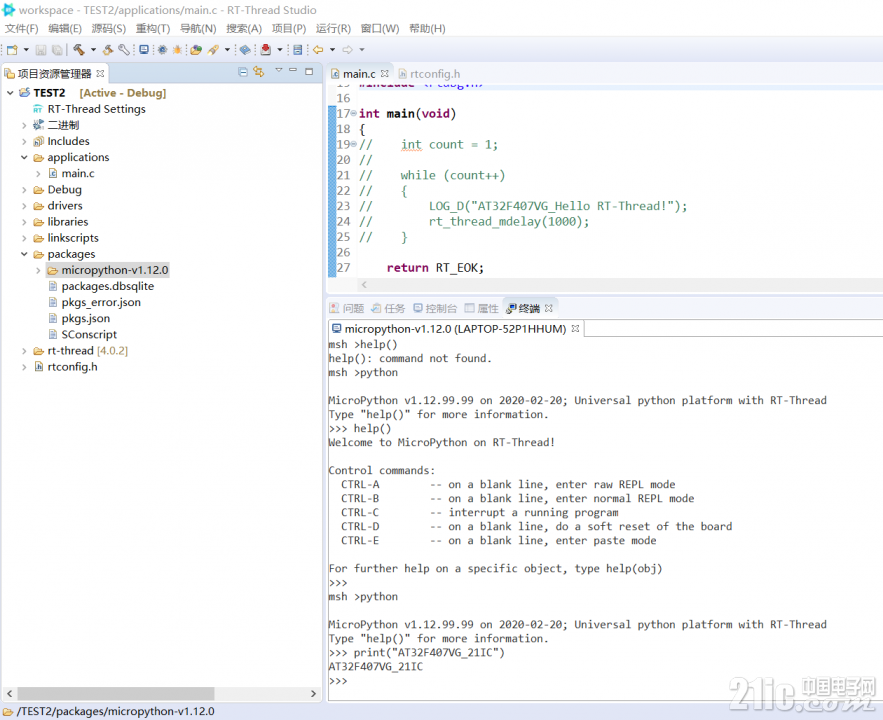This screenshot has height=720, width=883.
Task: Open the 搜索(A) menu
Action: point(244,29)
